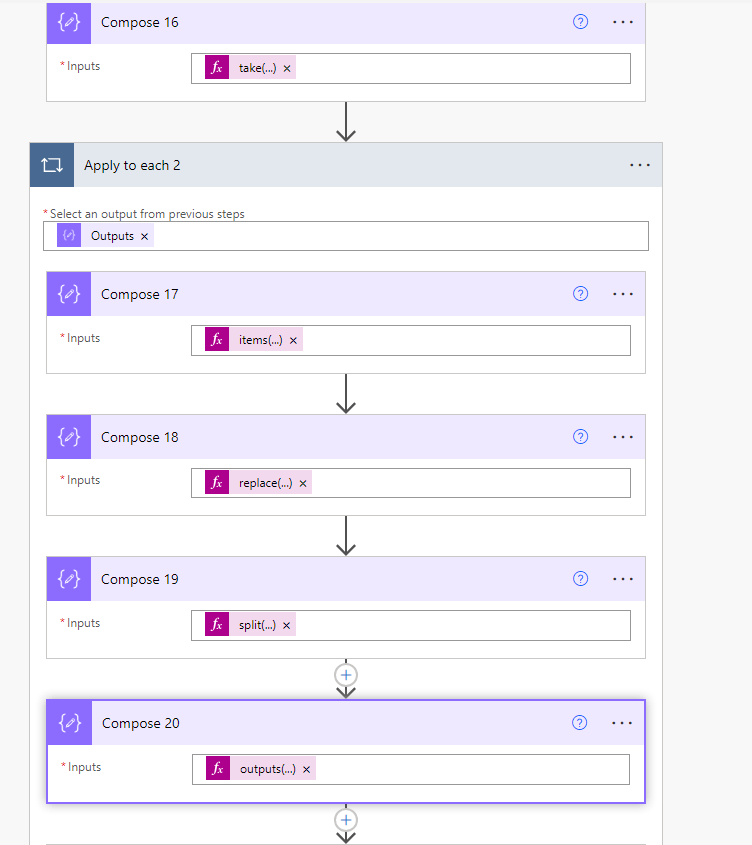Insert a new step below Compose 20
Viewport: 752px width, 845px height.
click(345, 819)
